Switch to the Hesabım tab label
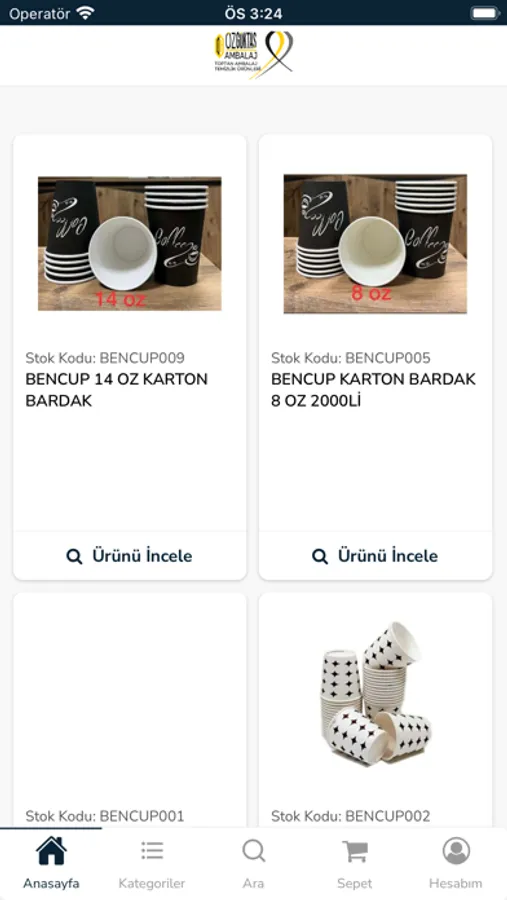507x900 pixels. point(456,883)
